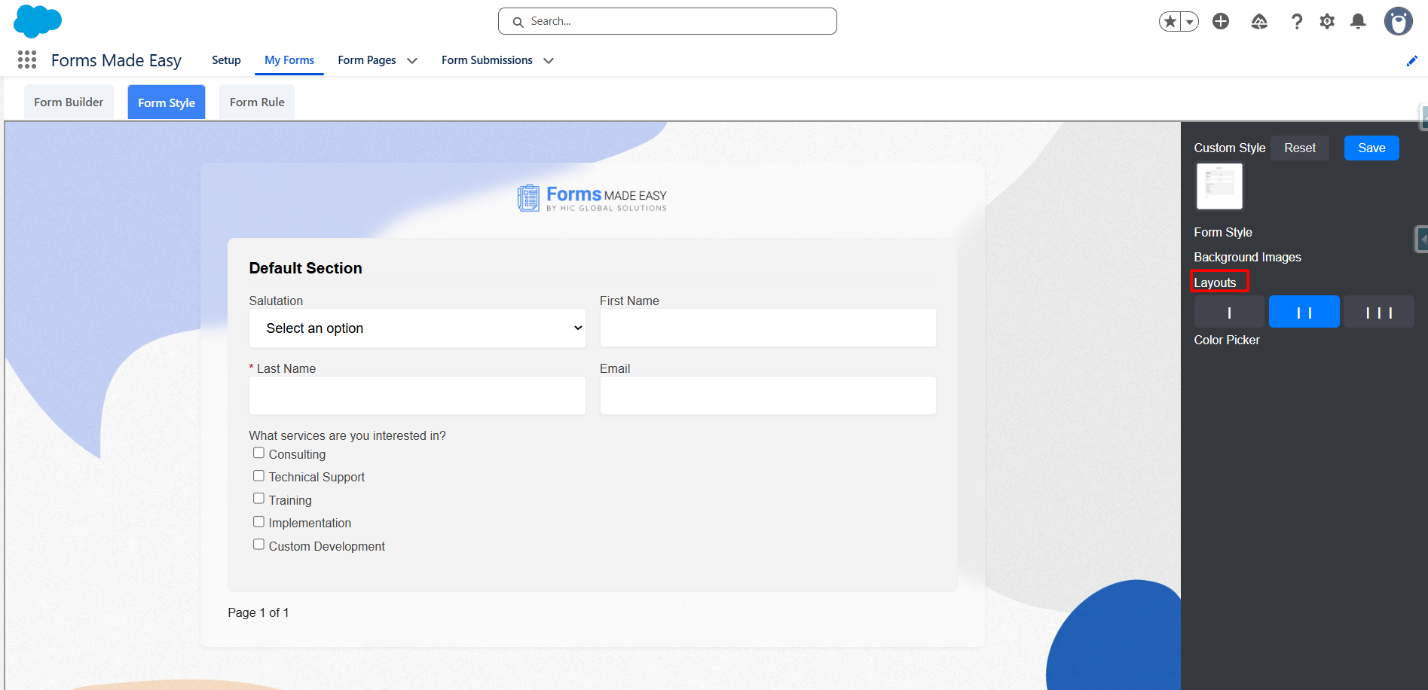Click the First Name input field

768,328
